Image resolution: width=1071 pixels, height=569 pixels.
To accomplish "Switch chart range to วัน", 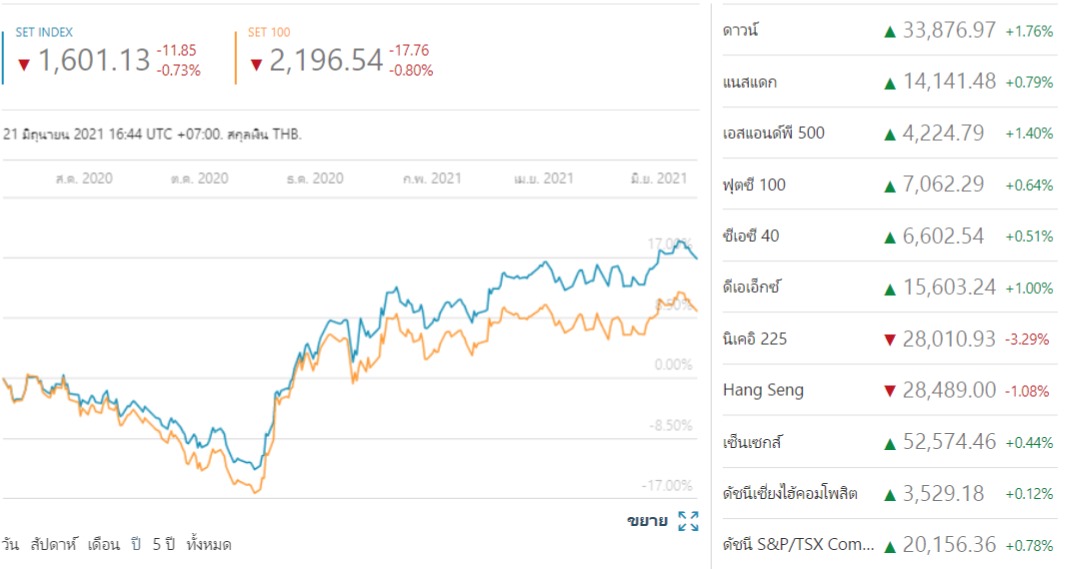I will tap(10, 545).
